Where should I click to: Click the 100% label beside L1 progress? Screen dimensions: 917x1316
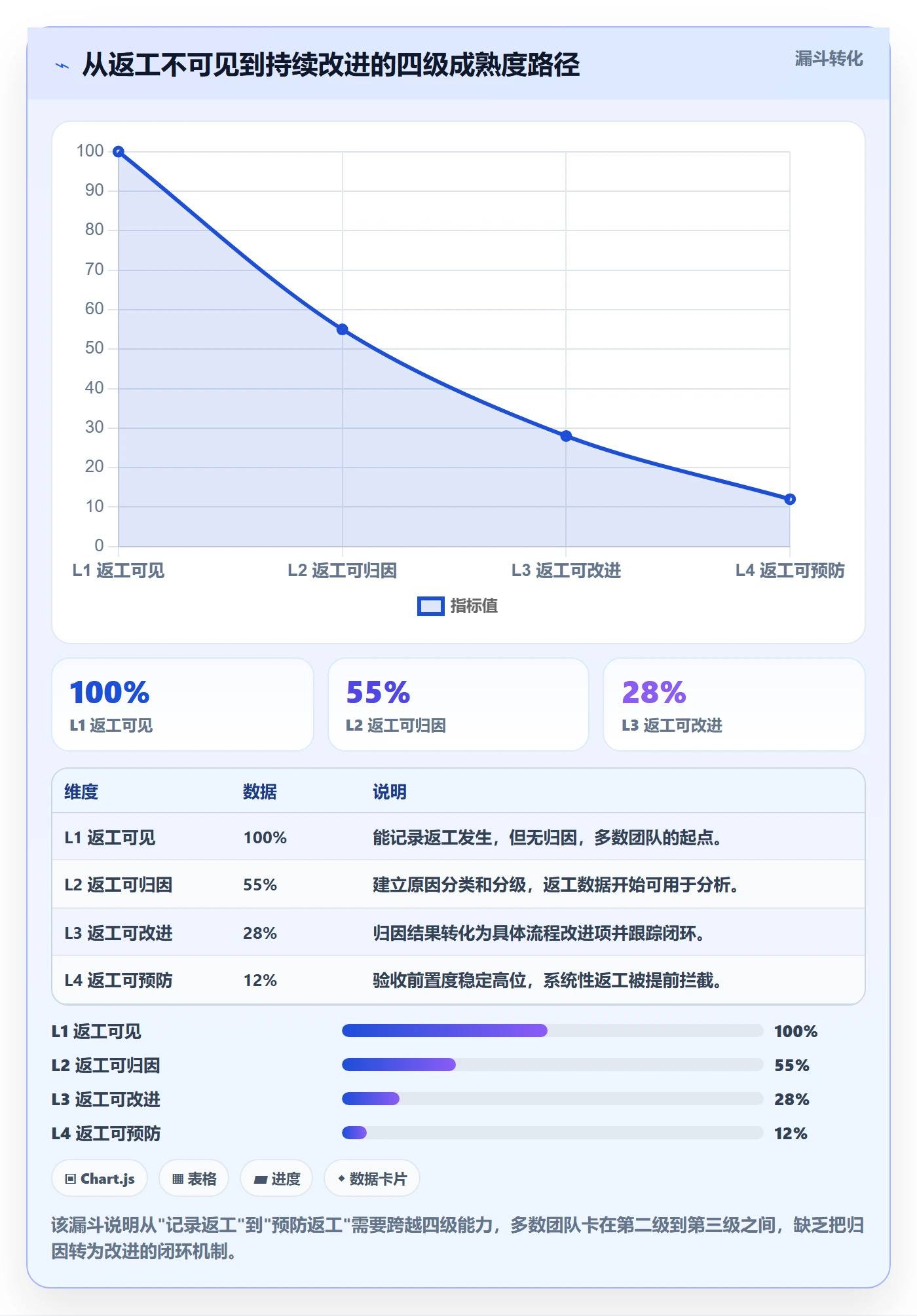coord(796,1031)
